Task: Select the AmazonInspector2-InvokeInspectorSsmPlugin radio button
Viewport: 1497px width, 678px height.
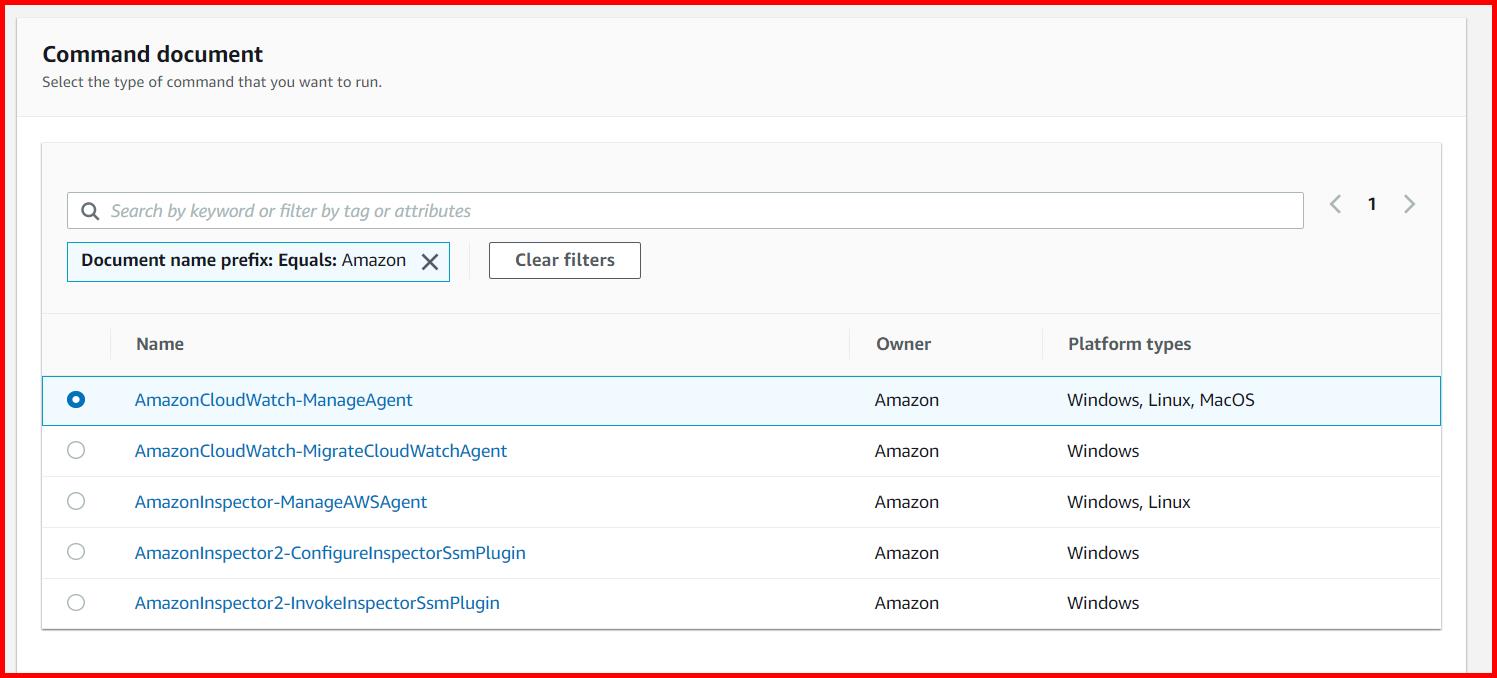Action: pos(76,602)
